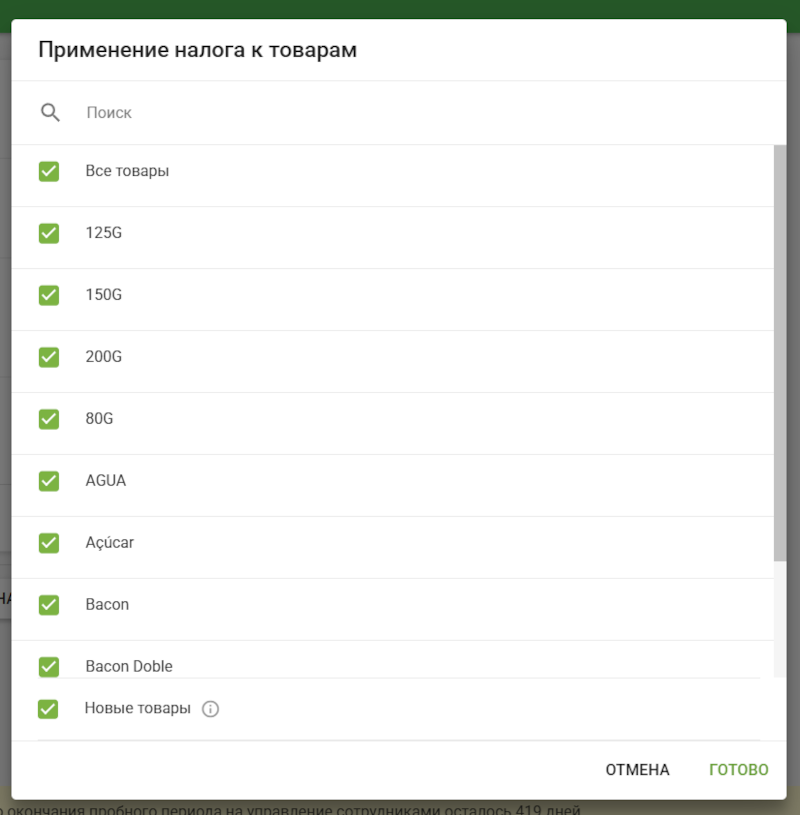Select the Все товары label text
The width and height of the screenshot is (800, 815).
pyautogui.click(x=127, y=171)
